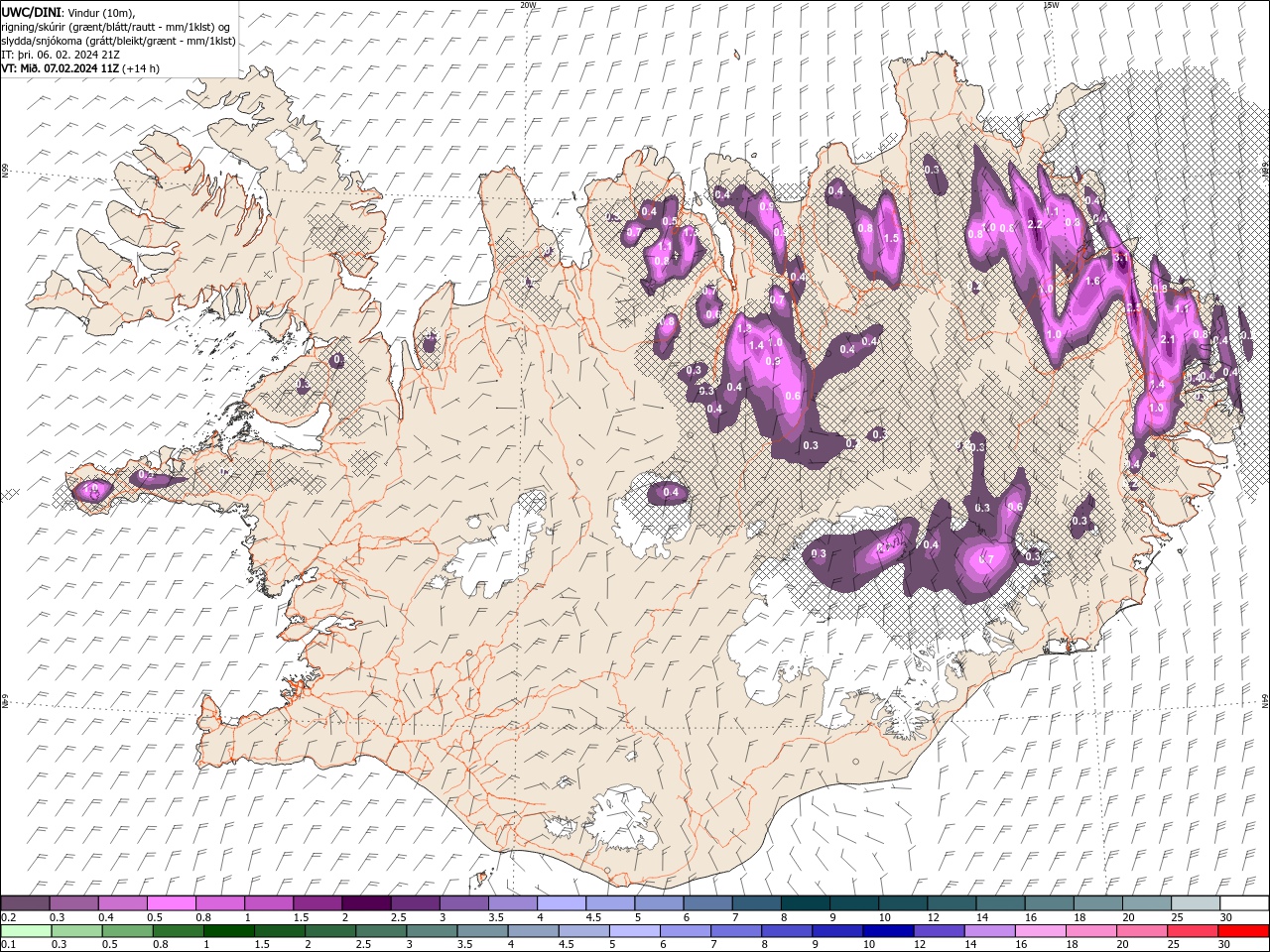Click the '20W' longitude label
The image size is (1270, 952).
[528, 5]
